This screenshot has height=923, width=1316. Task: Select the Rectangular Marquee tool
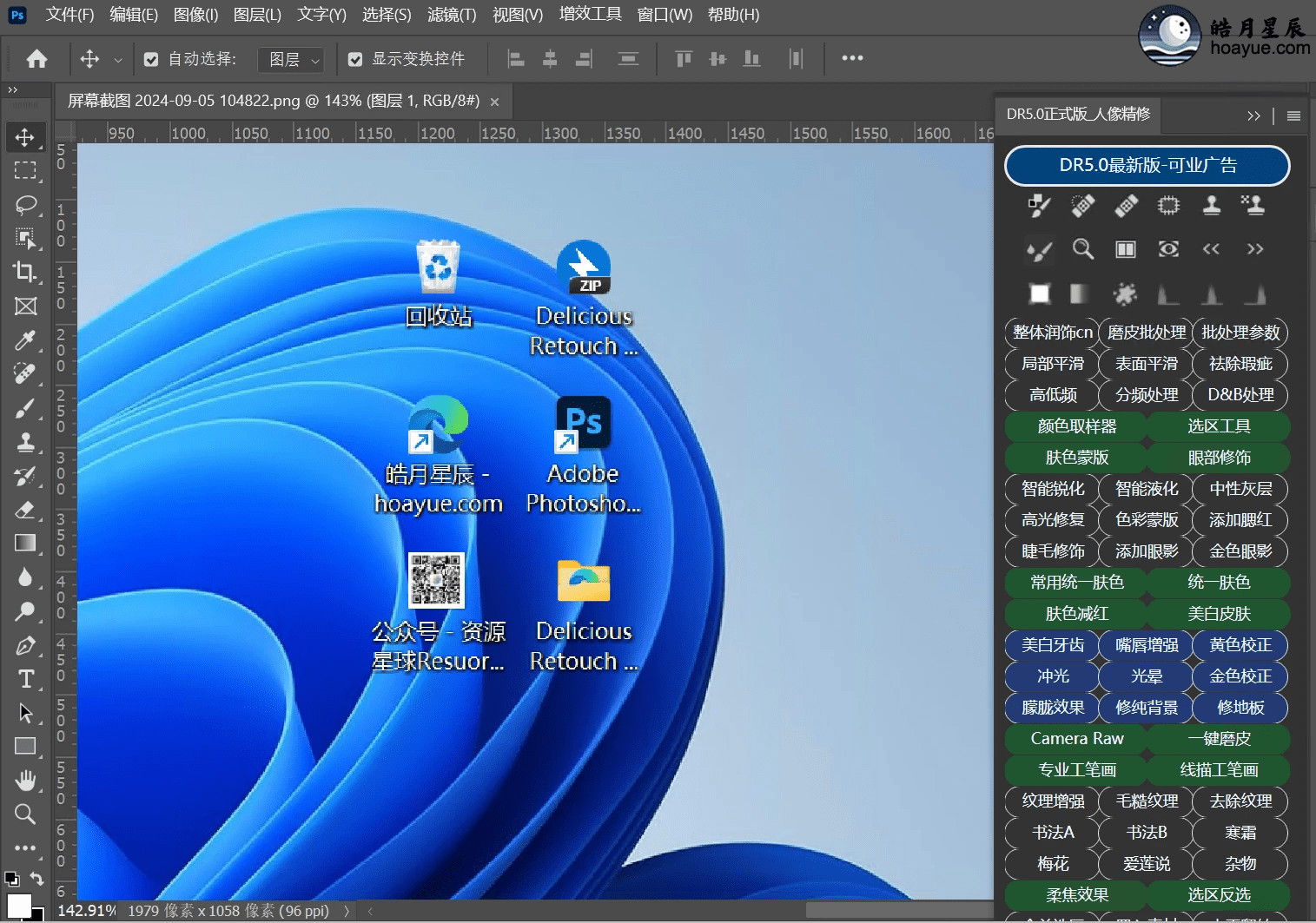(25, 171)
